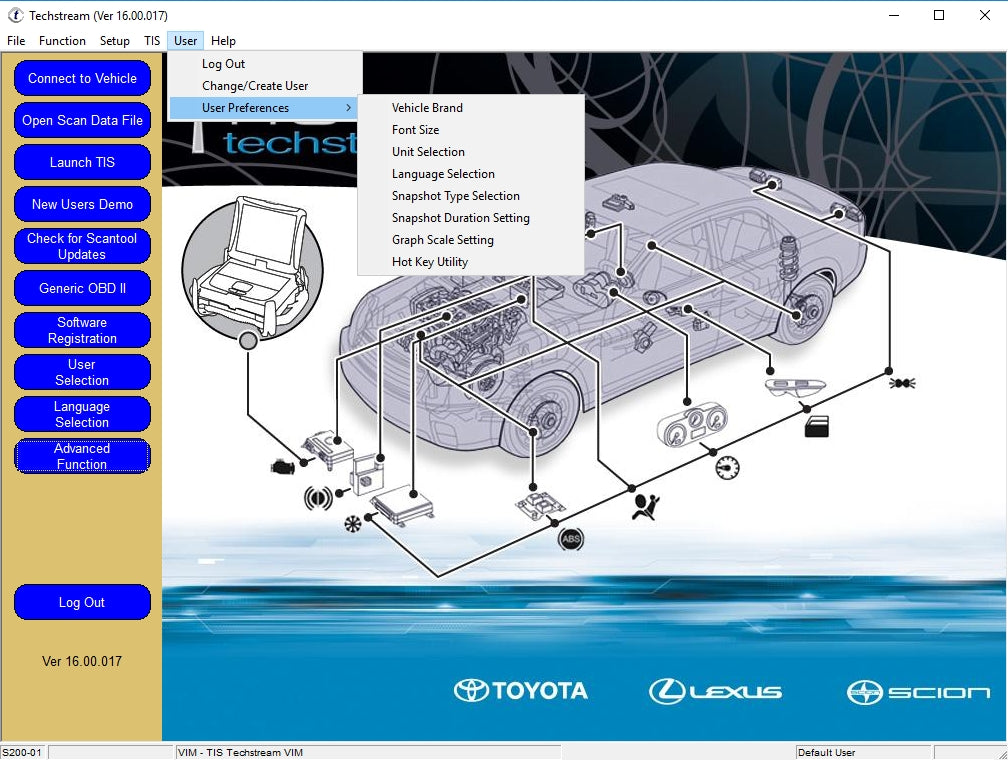Open Advanced Function

pyautogui.click(x=82, y=457)
